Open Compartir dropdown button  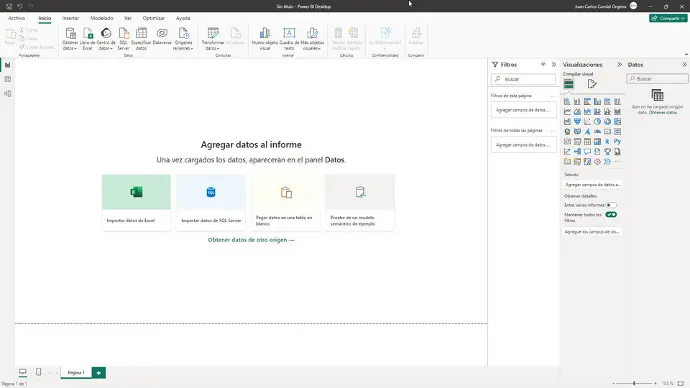pyautogui.click(x=668, y=18)
